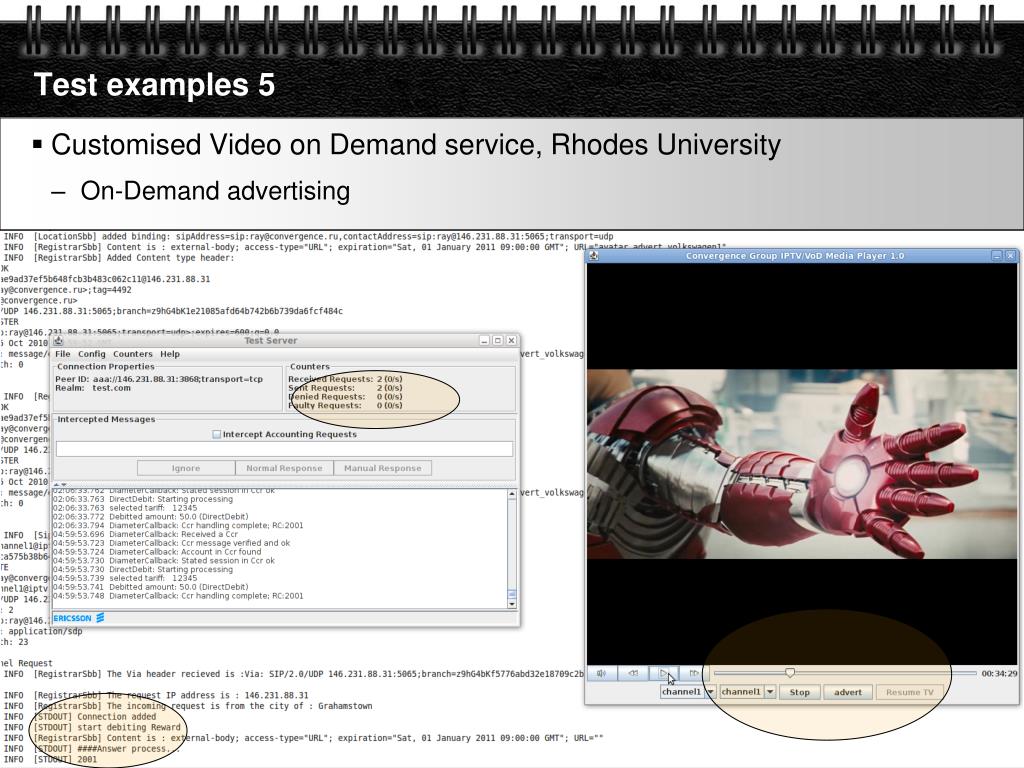Click the log scrollbar down arrow in Test Server
This screenshot has width=1024, height=768.
pyautogui.click(x=511, y=605)
